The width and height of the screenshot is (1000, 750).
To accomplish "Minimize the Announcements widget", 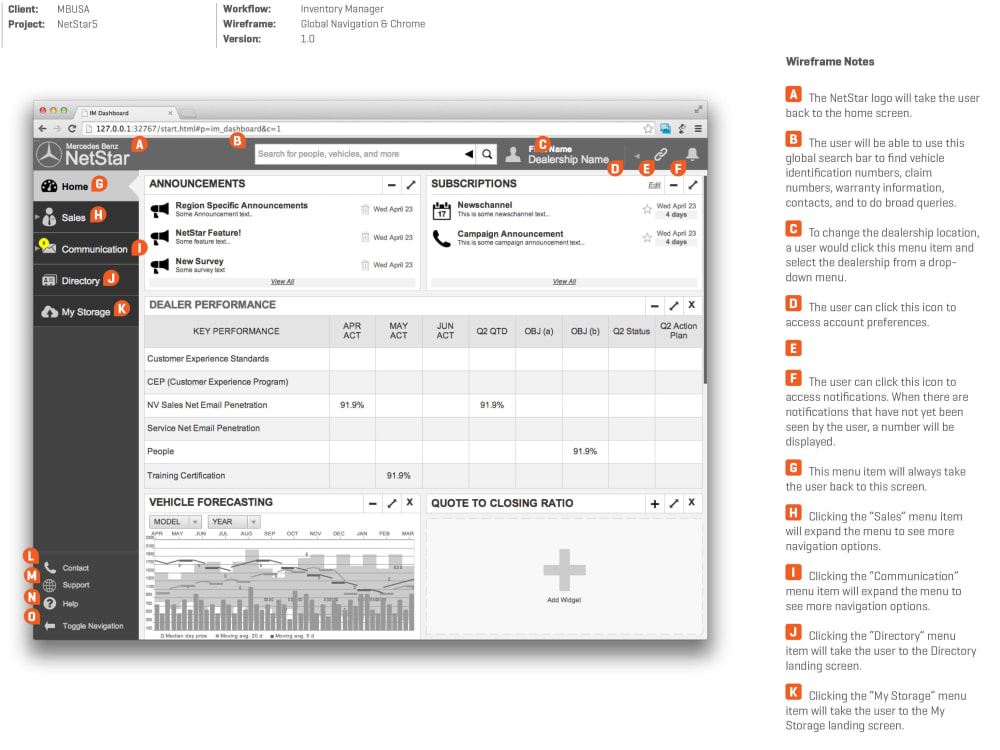I will 392,185.
